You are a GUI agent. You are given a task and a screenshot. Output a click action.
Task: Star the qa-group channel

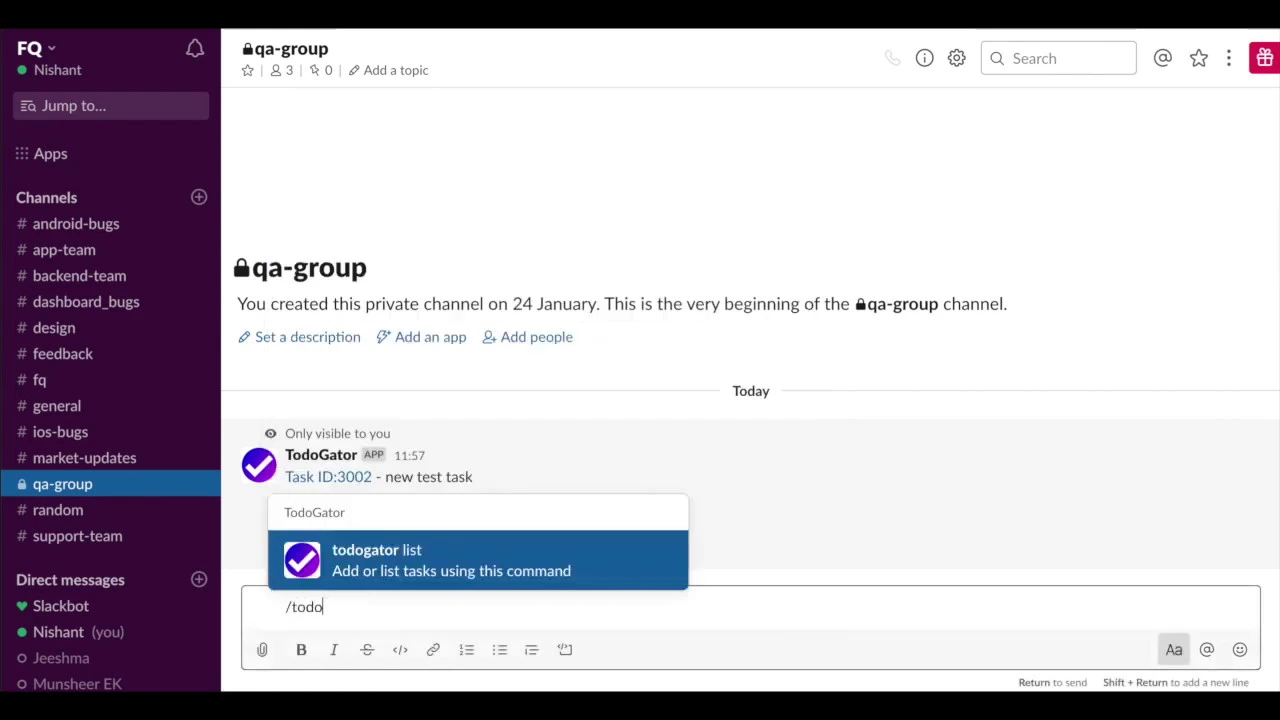(248, 70)
